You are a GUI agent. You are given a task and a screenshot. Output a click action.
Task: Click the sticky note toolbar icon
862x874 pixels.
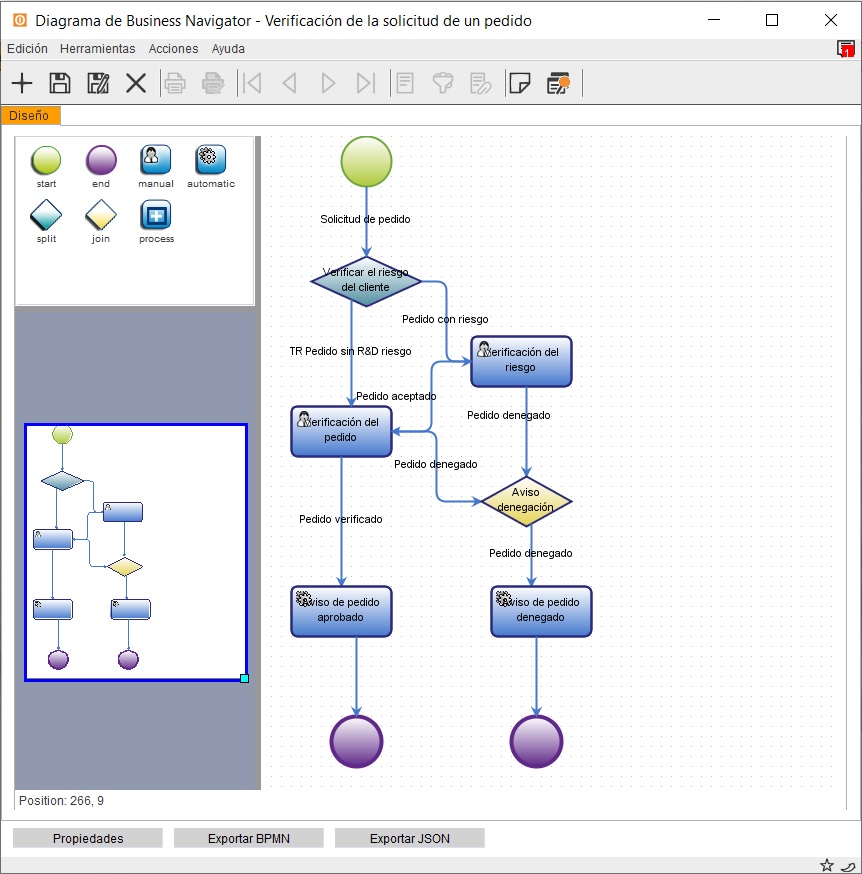tap(519, 84)
